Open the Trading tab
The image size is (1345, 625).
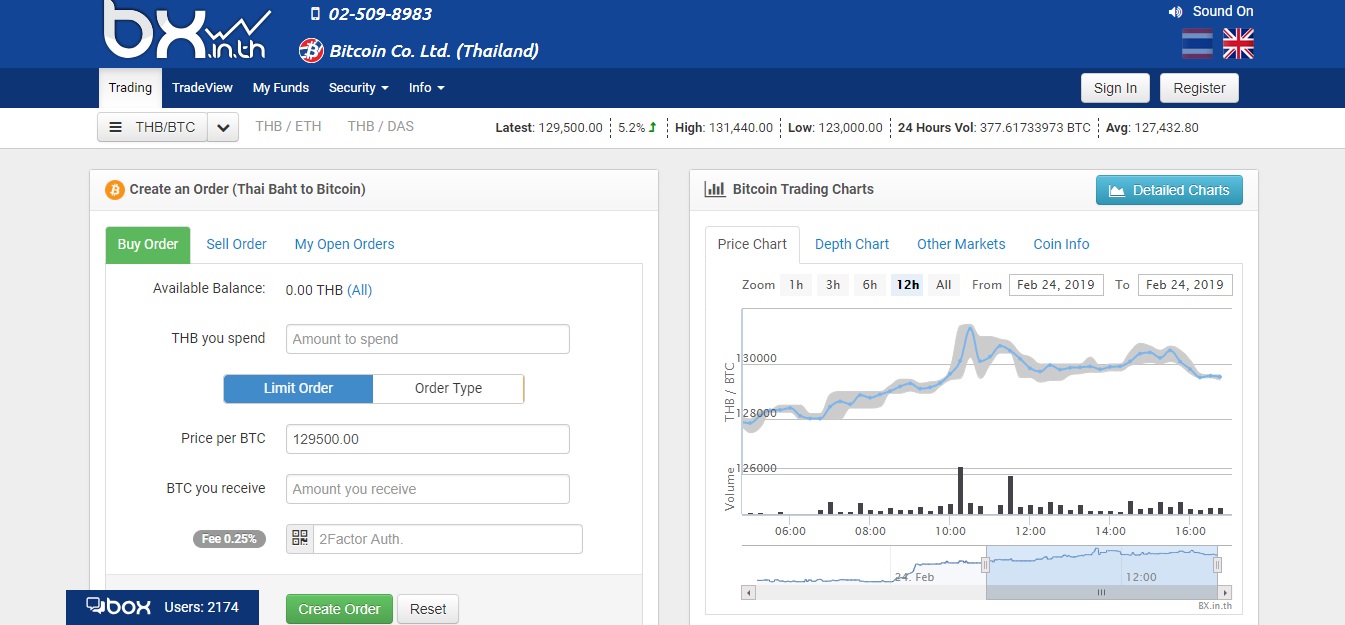coord(130,88)
